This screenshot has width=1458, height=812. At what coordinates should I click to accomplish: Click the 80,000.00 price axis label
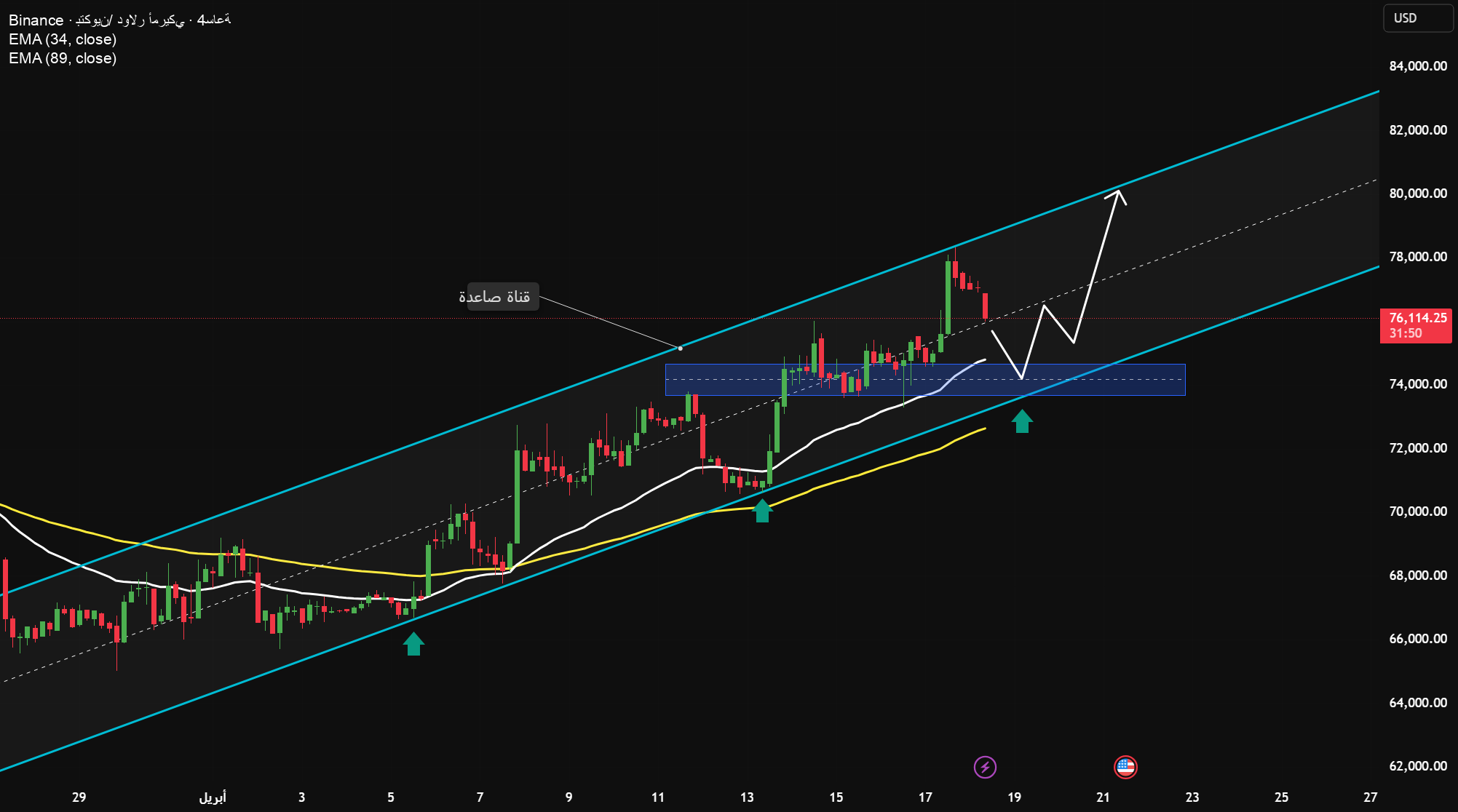[x=1417, y=194]
